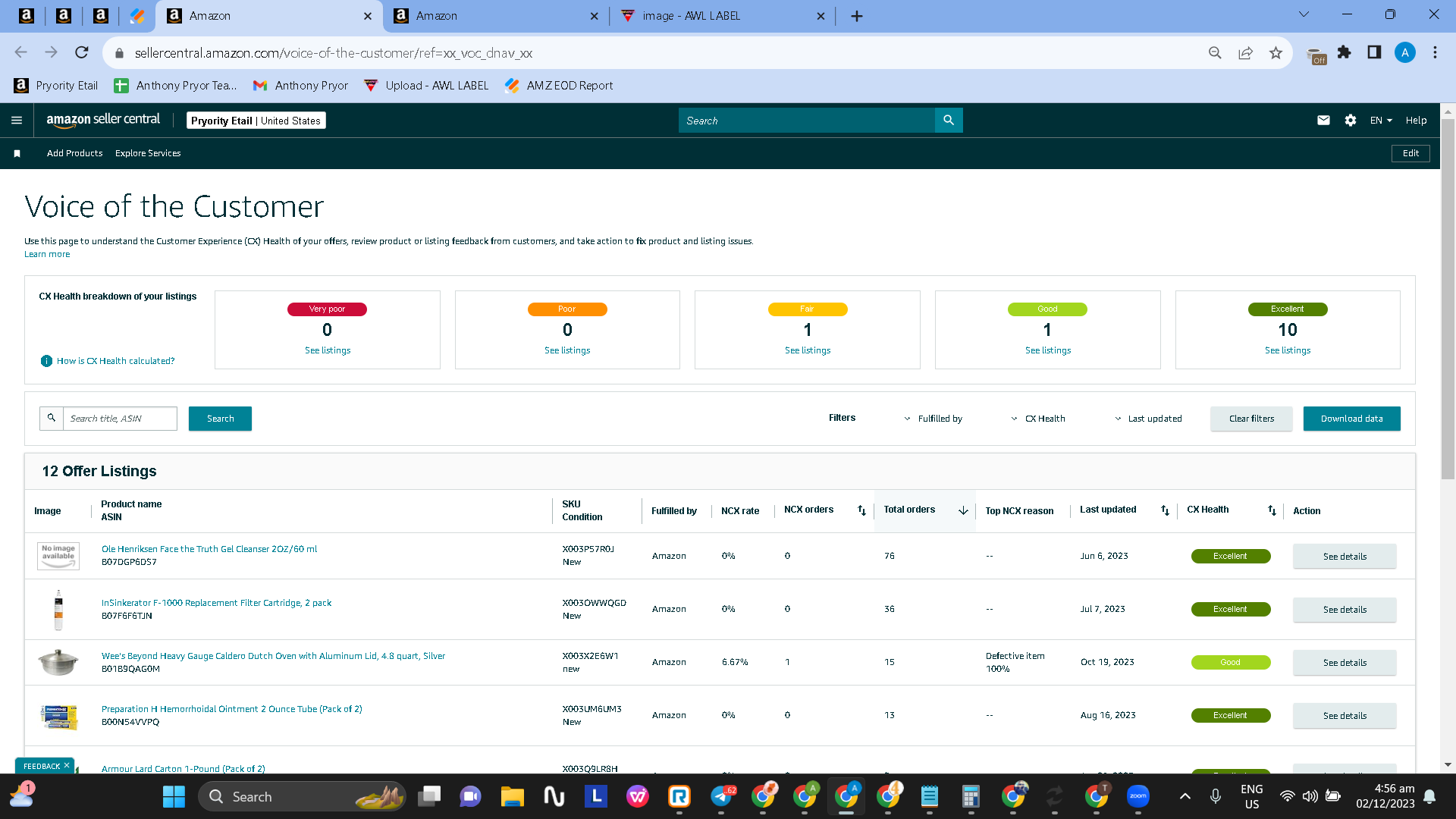Show hidden system tray icons
This screenshot has height=819, width=1456.
click(x=1185, y=796)
